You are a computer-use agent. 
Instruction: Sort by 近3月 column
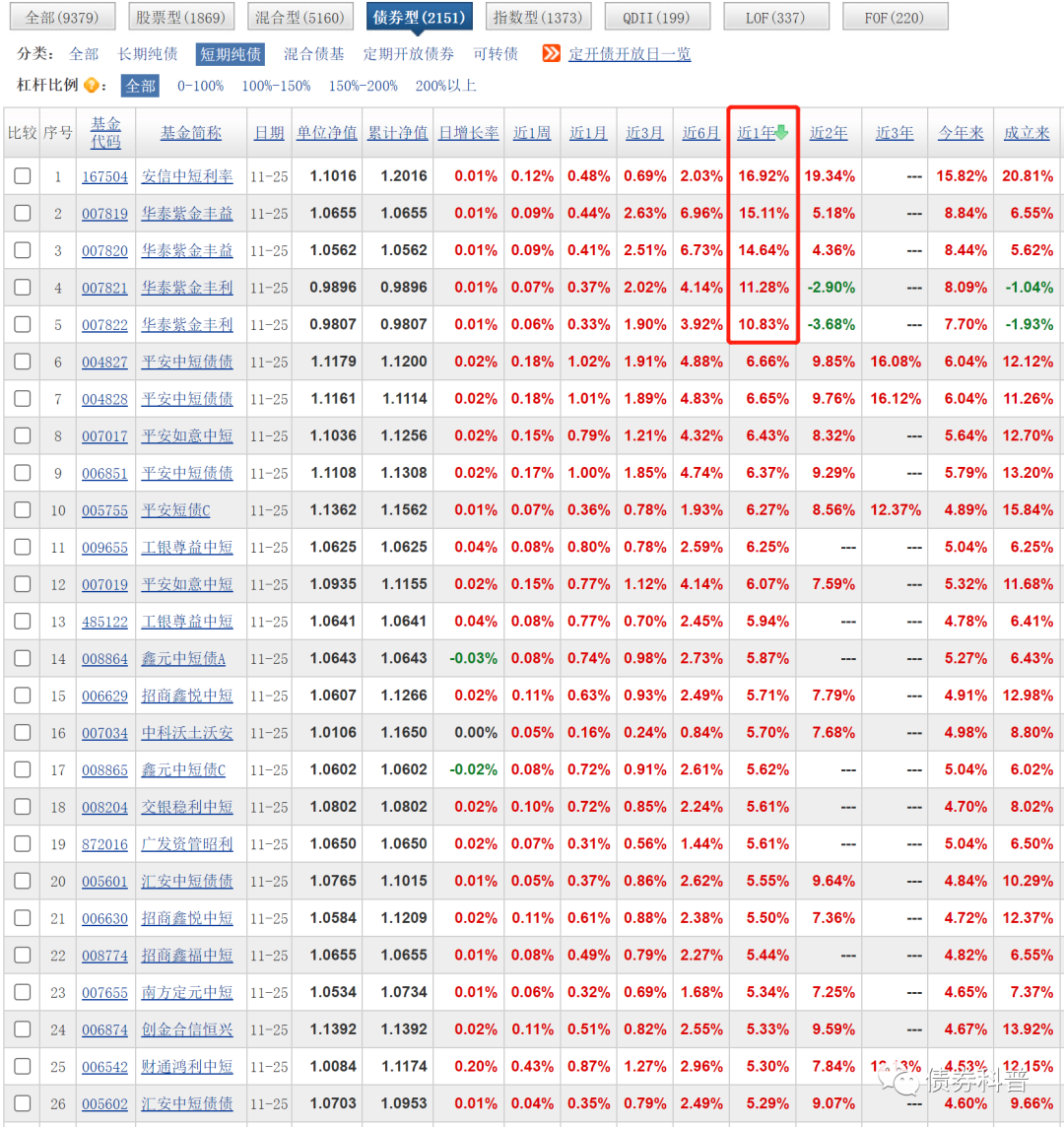[x=644, y=133]
